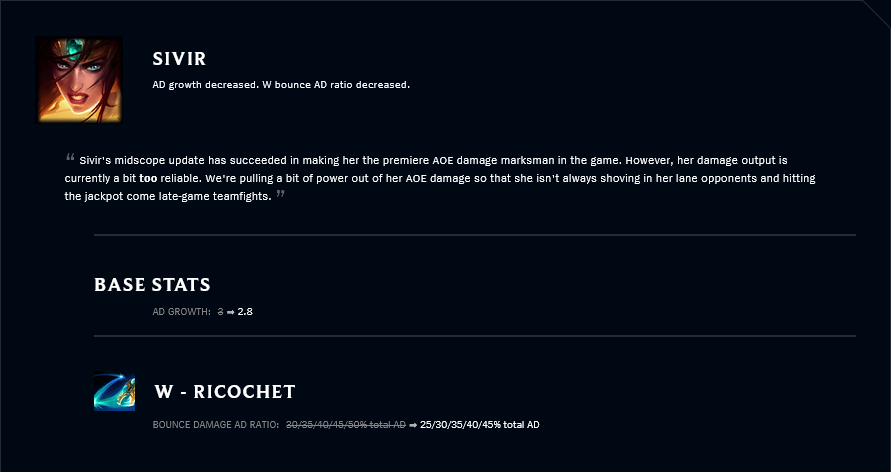Click the opening quotation mark icon
Image resolution: width=891 pixels, height=472 pixels.
point(70,157)
